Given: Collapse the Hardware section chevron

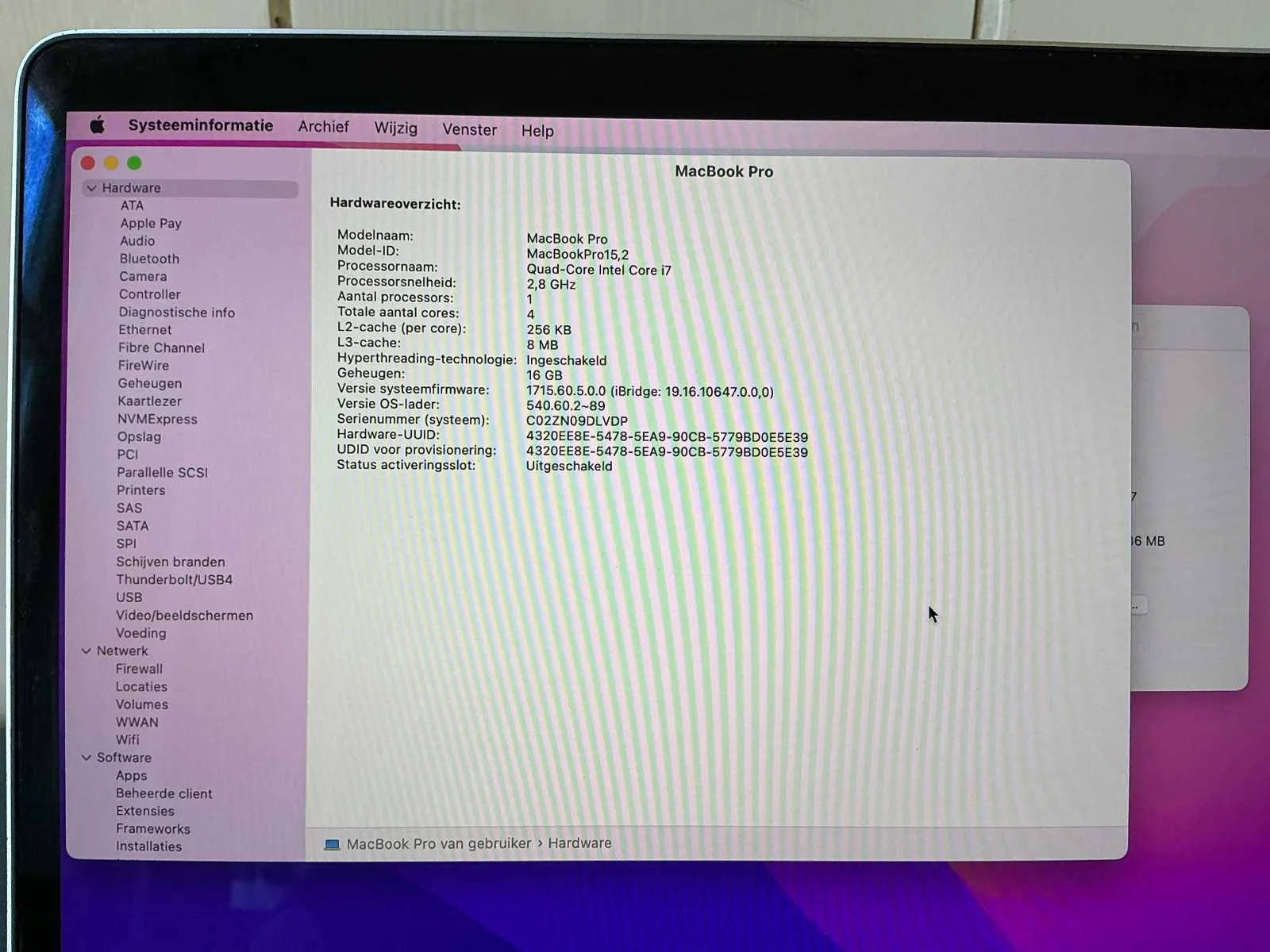Looking at the screenshot, I should point(92,188).
